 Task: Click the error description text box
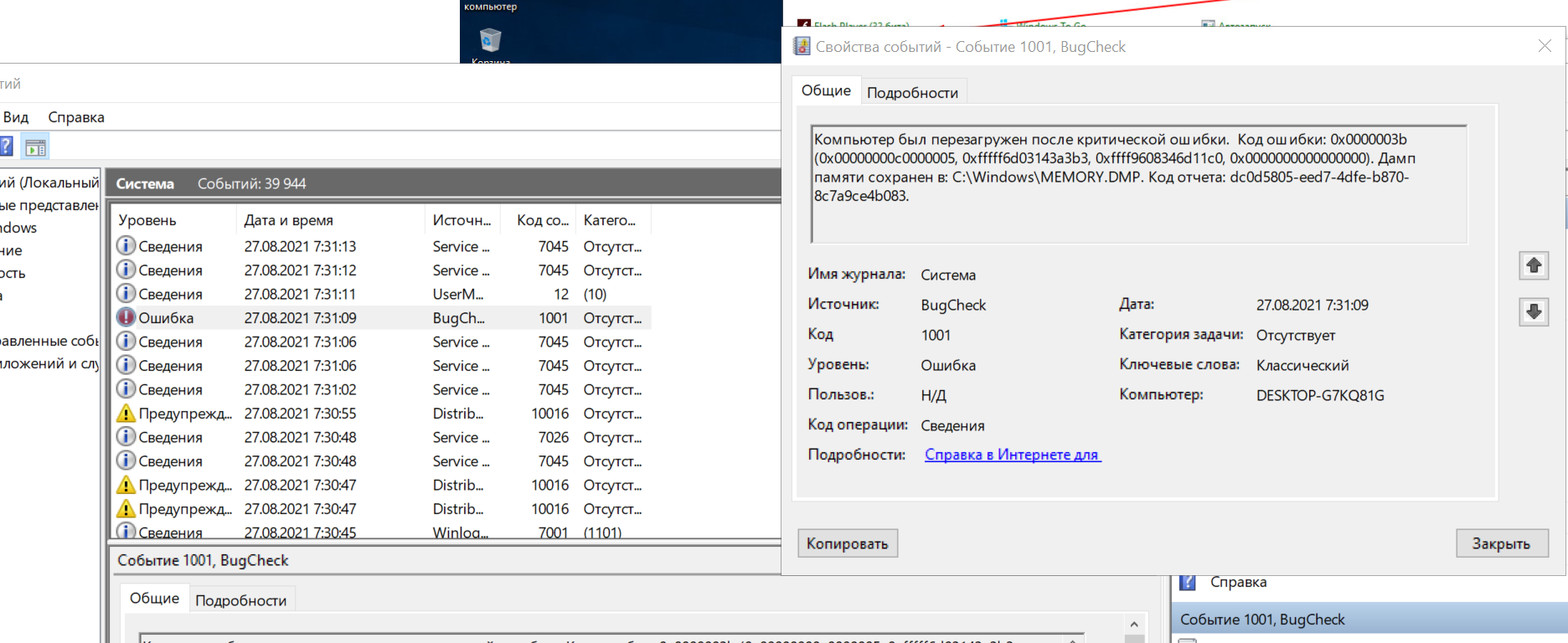click(x=1139, y=184)
